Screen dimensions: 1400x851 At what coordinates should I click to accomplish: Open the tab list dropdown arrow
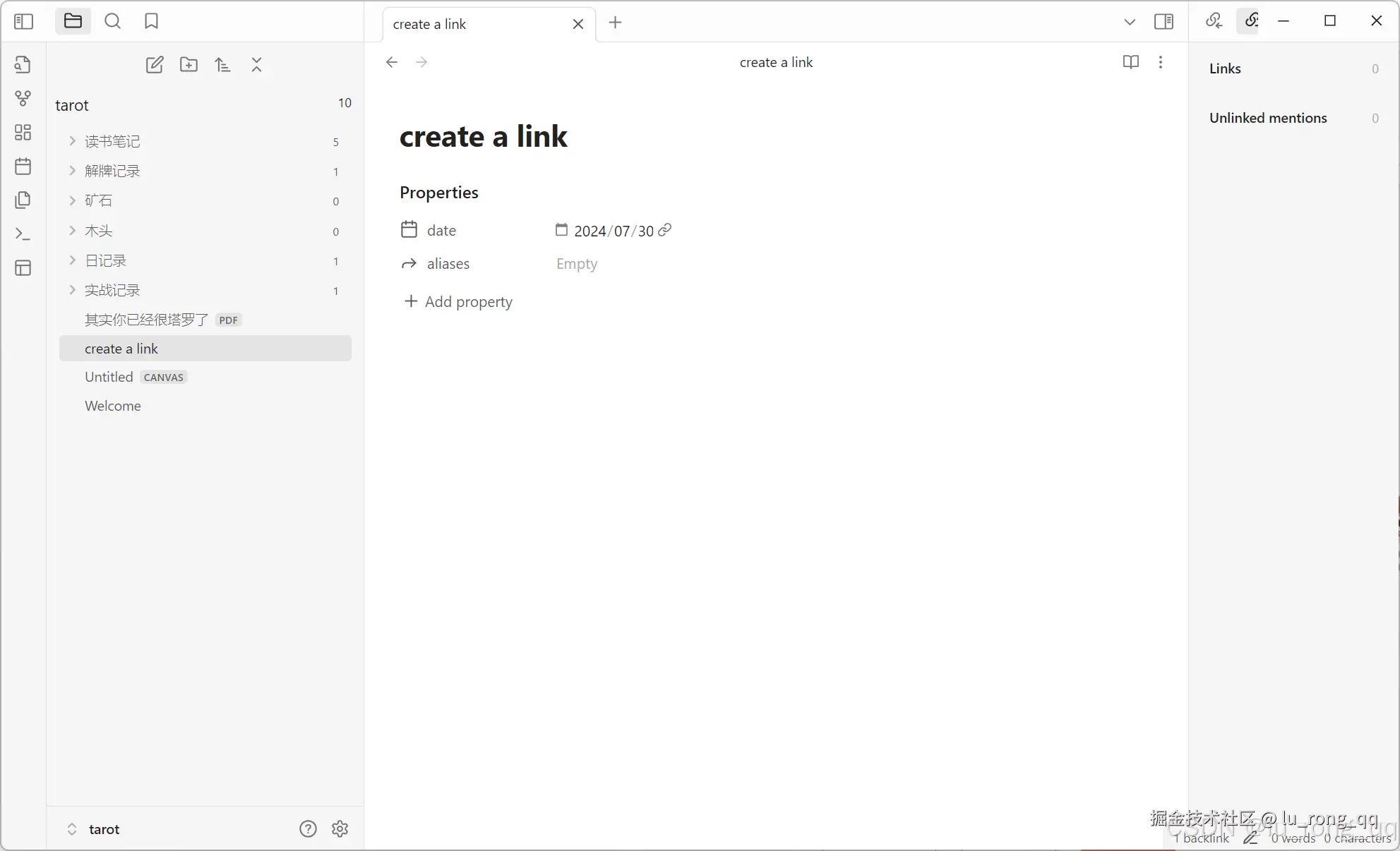[1129, 22]
